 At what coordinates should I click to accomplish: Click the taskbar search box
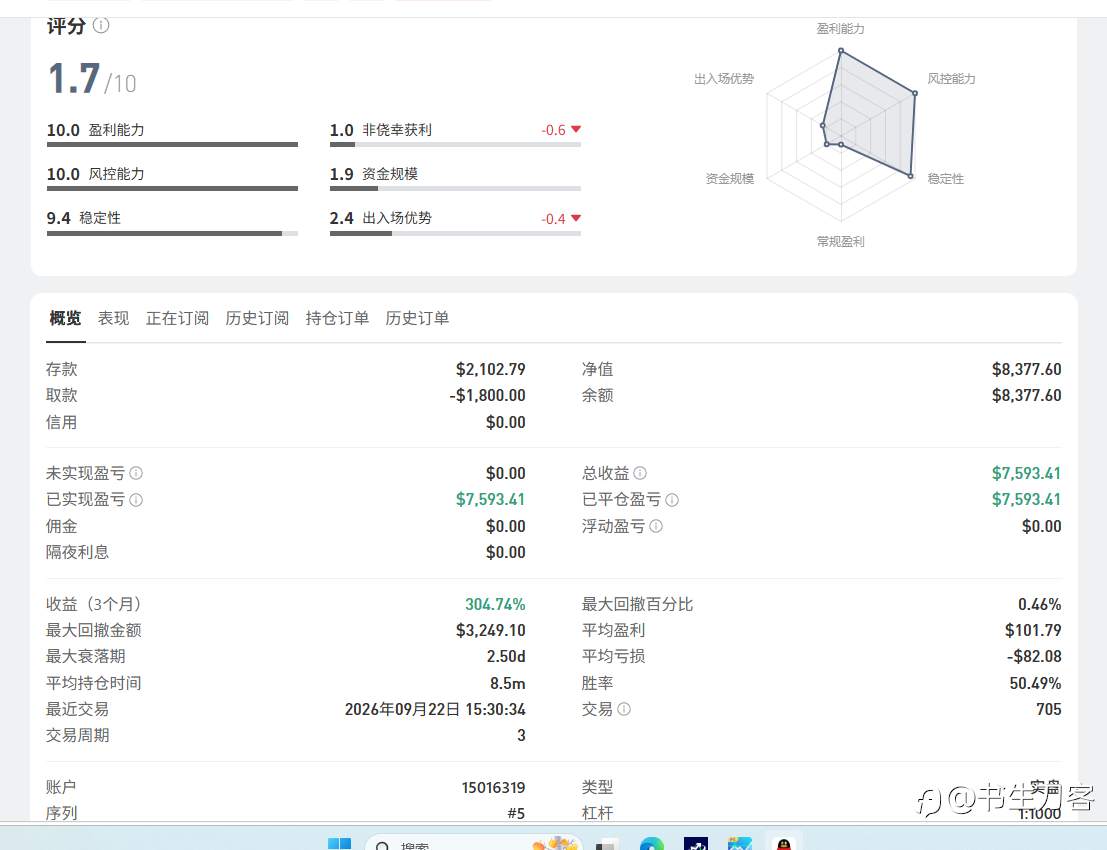[473, 843]
